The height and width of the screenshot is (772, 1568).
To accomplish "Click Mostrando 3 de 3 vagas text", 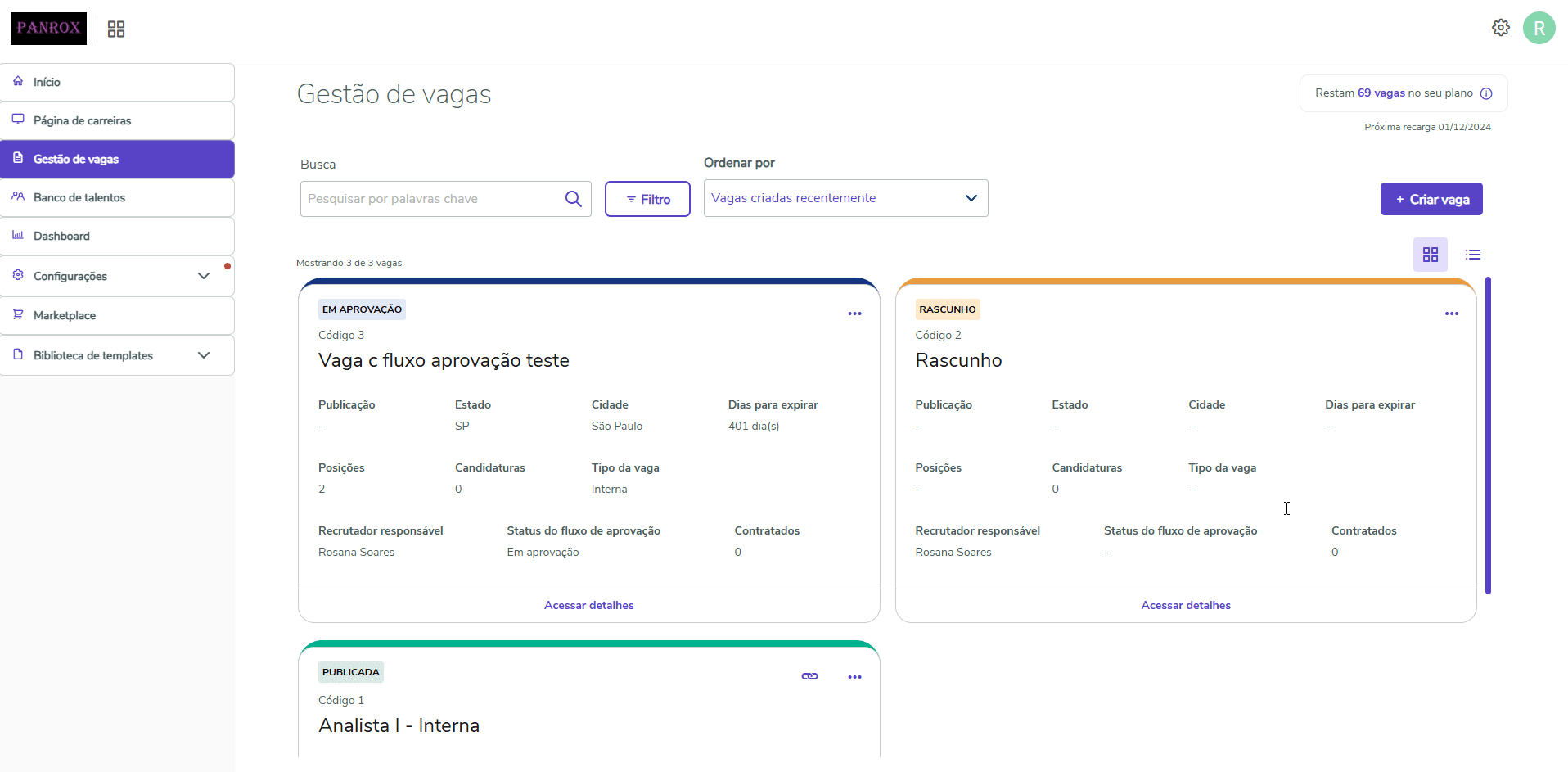I will pos(349,263).
